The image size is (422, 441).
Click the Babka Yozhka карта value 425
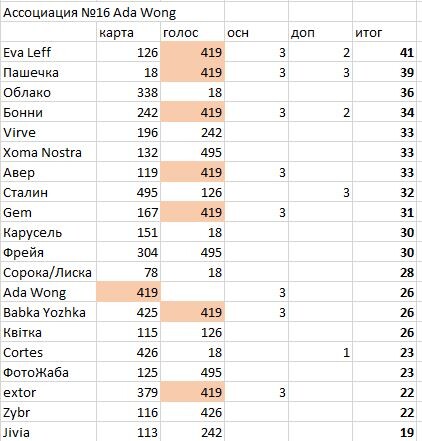click(x=128, y=312)
